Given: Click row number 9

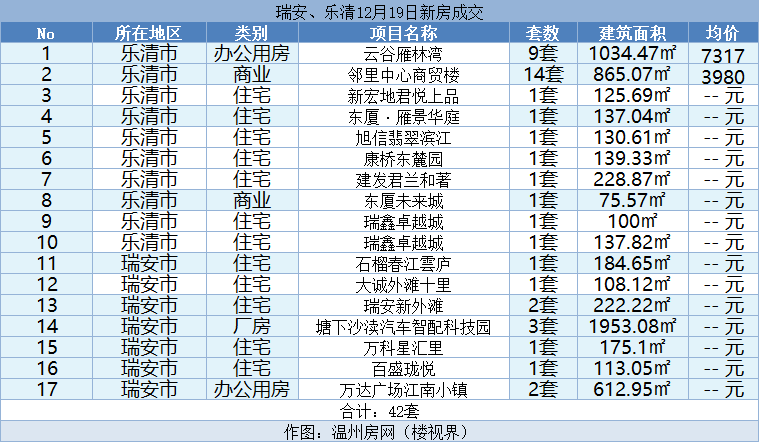Looking at the screenshot, I should tap(46, 221).
